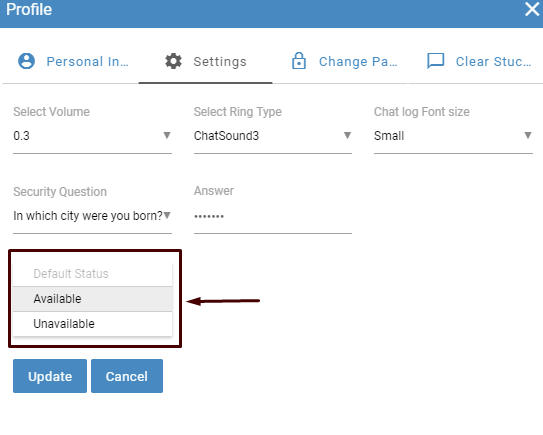
Task: Click the Change Password lock icon
Action: [x=299, y=61]
